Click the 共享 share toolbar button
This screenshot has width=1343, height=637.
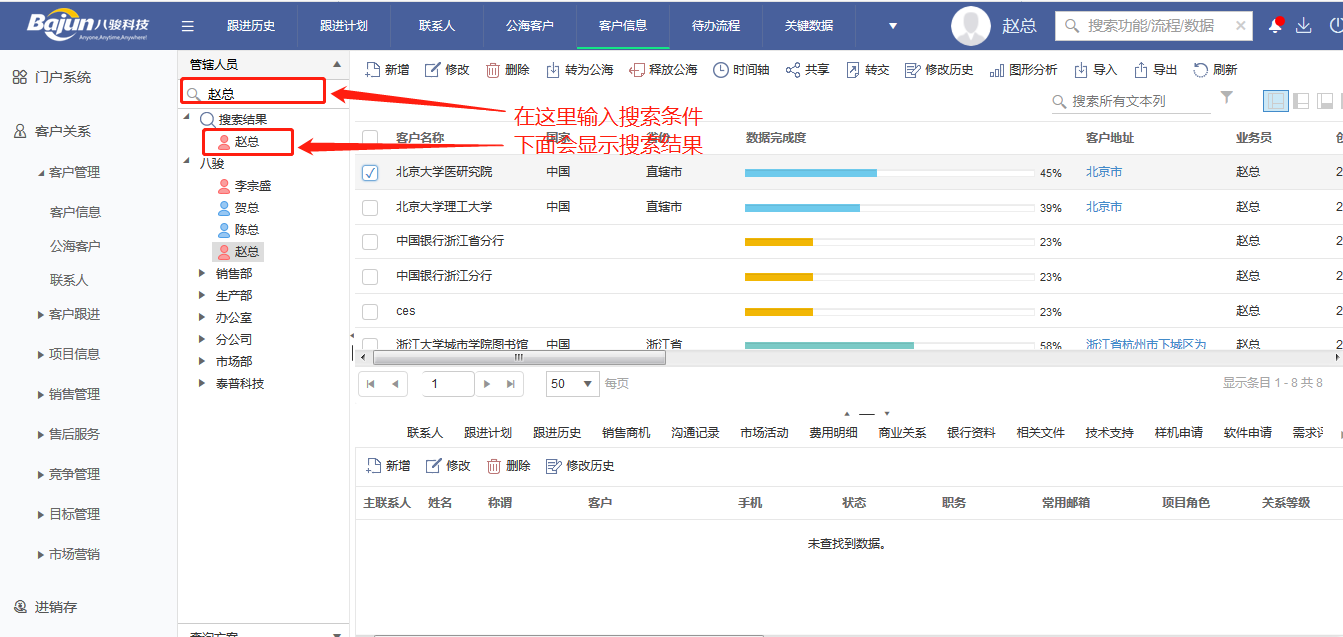click(807, 70)
